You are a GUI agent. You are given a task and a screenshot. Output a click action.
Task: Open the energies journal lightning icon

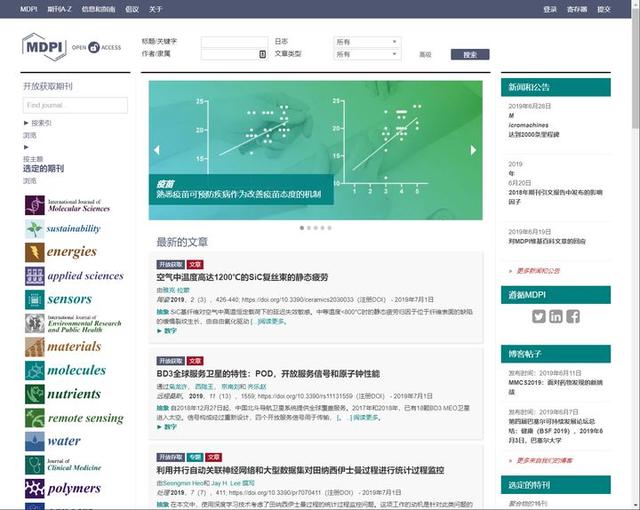tap(35, 252)
